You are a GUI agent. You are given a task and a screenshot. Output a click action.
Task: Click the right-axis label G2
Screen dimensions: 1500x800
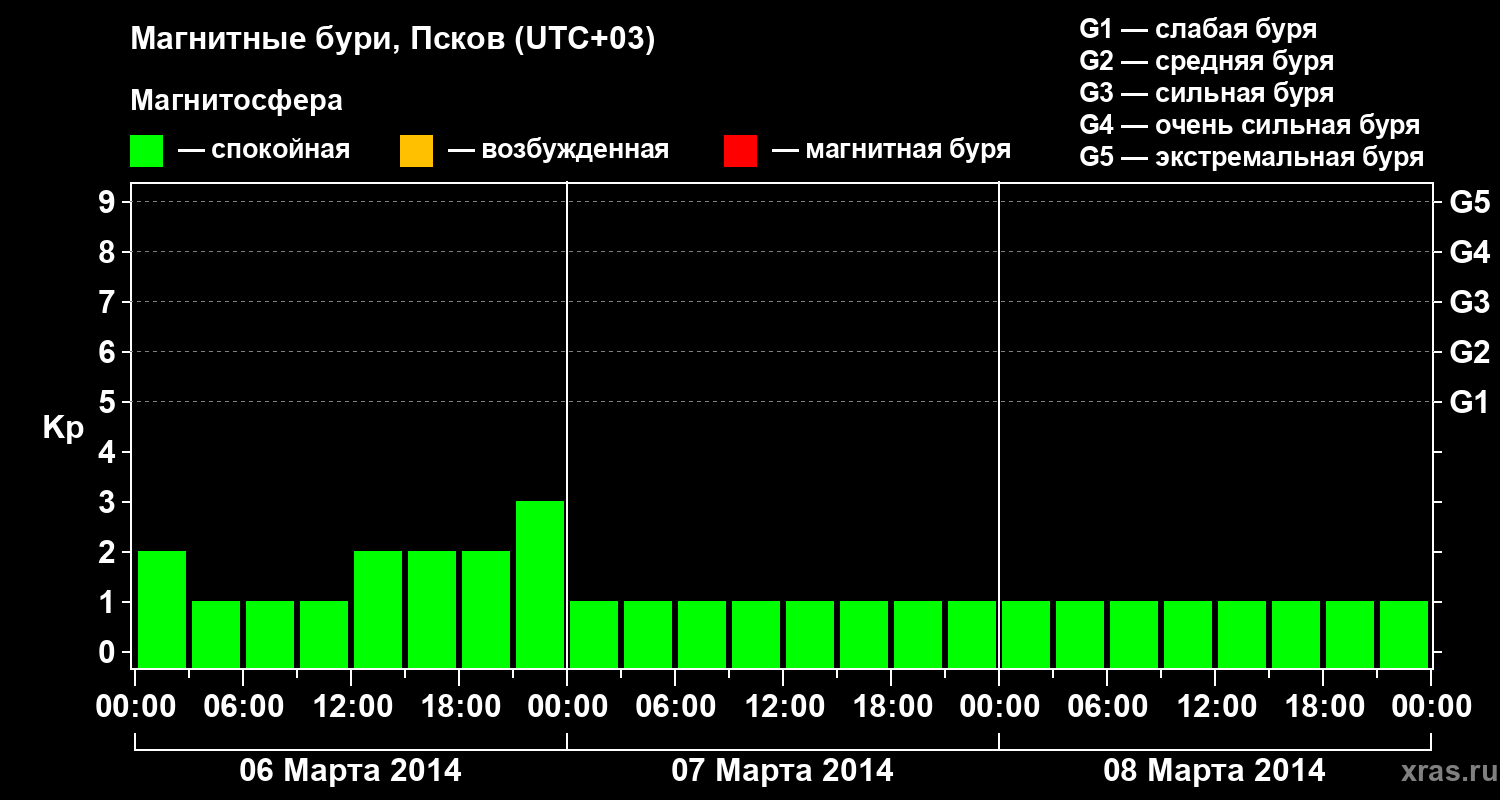(1470, 352)
